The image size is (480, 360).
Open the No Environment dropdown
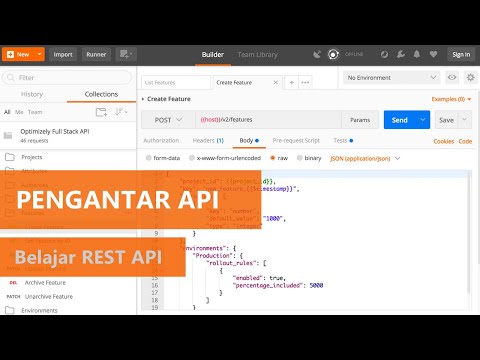point(392,78)
